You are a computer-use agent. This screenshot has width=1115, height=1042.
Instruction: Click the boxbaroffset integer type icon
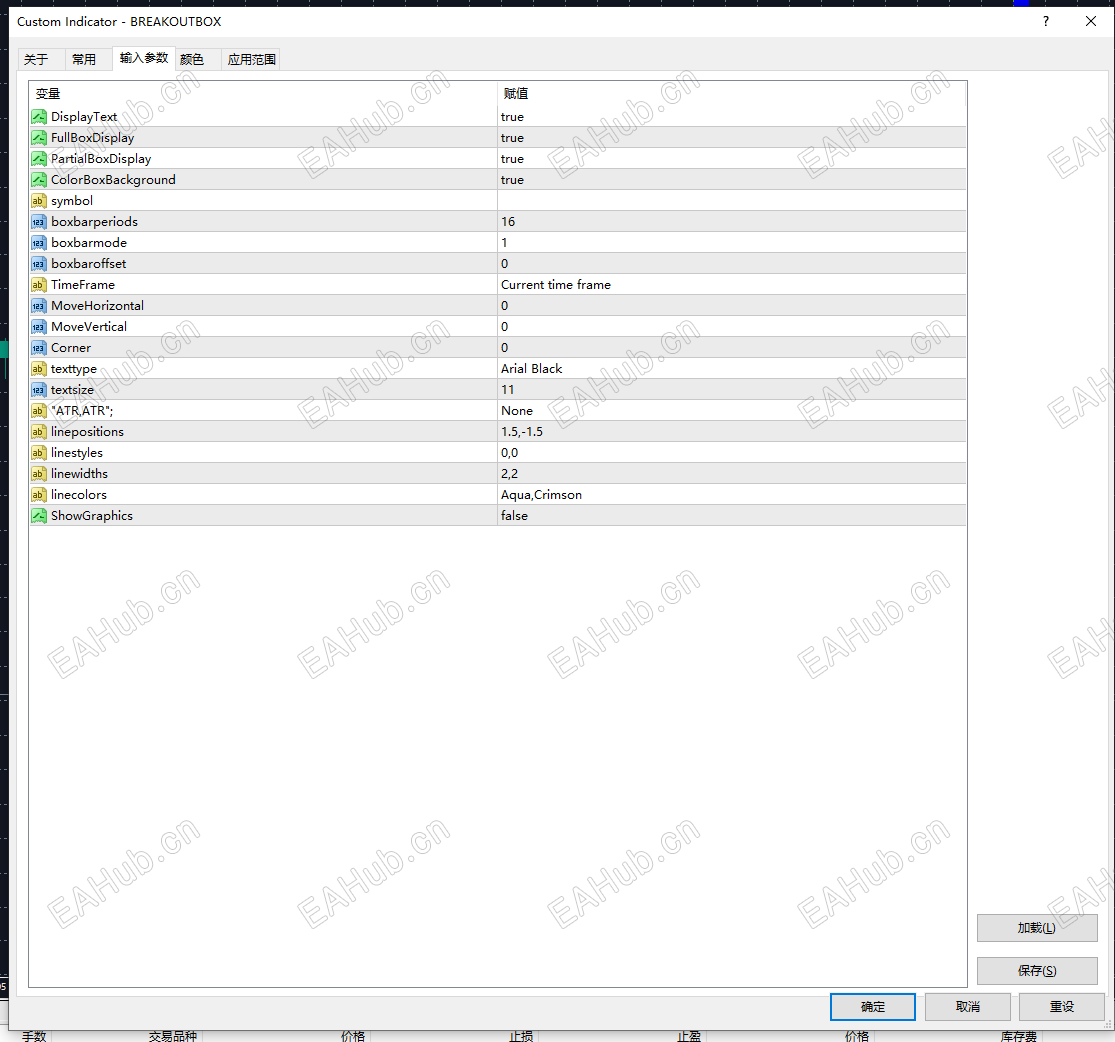pos(38,263)
